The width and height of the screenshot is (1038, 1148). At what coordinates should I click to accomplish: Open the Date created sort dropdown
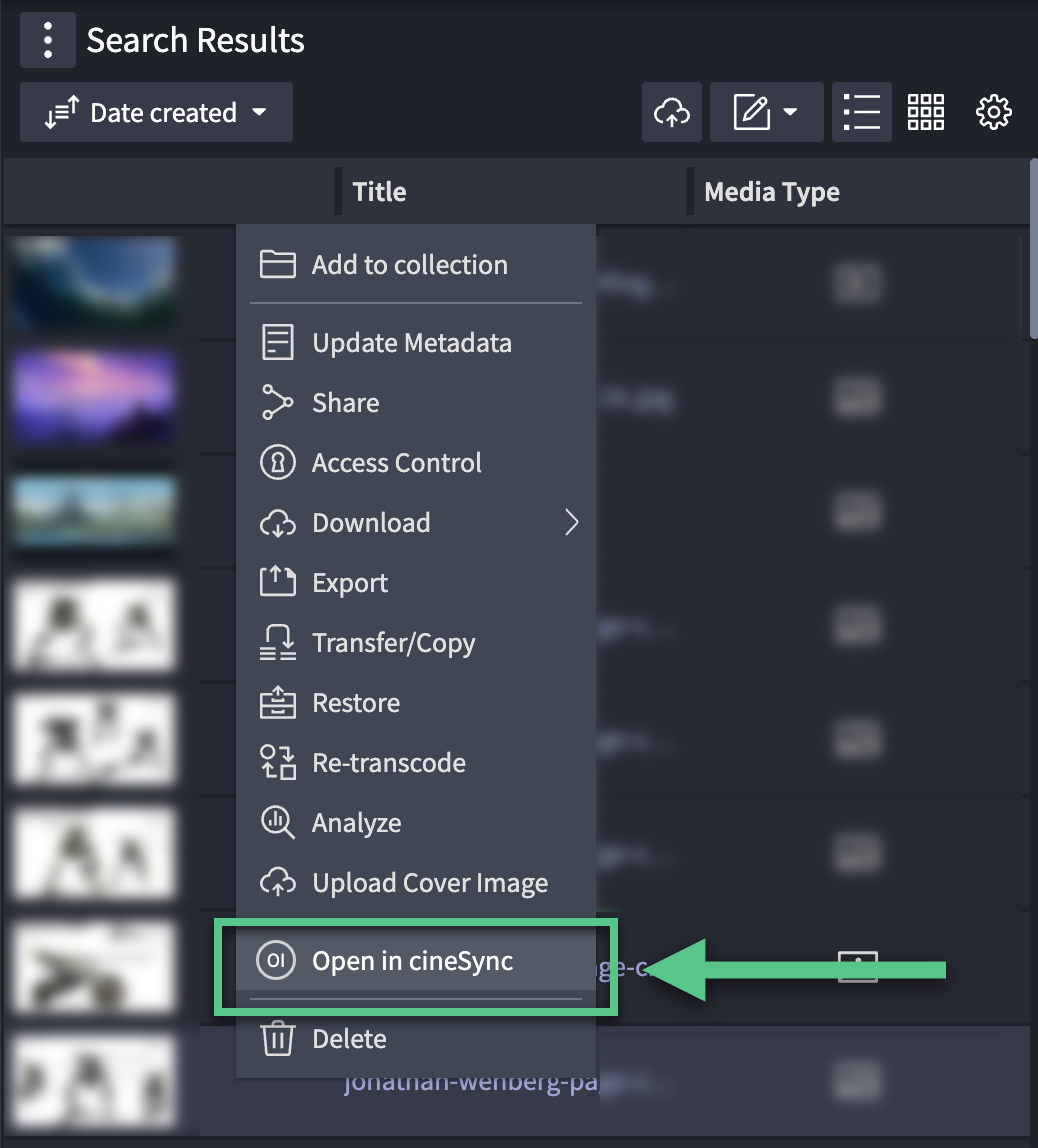[155, 112]
